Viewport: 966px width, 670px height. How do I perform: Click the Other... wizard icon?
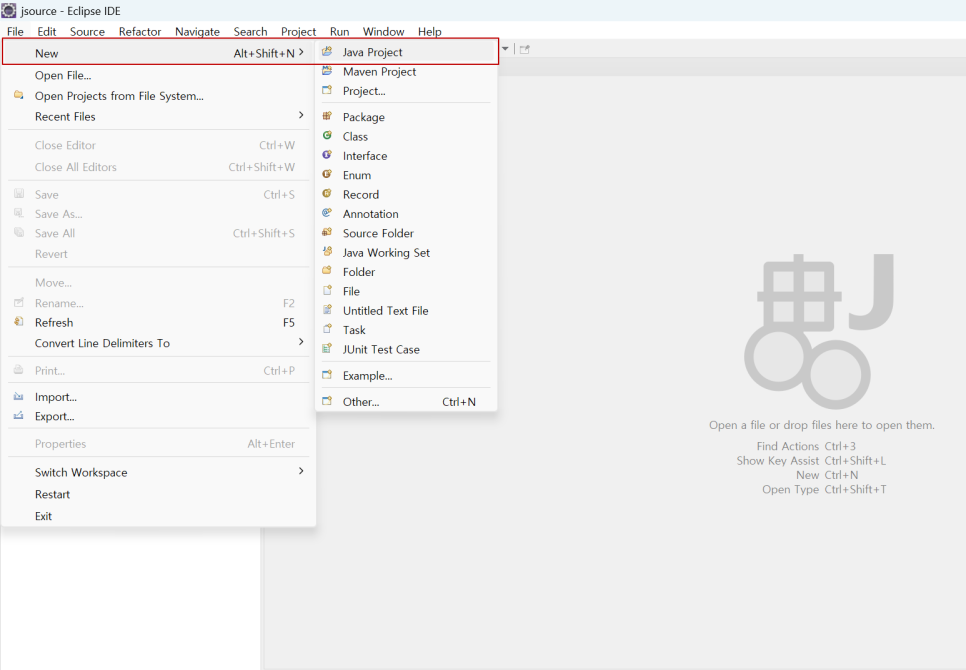327,401
